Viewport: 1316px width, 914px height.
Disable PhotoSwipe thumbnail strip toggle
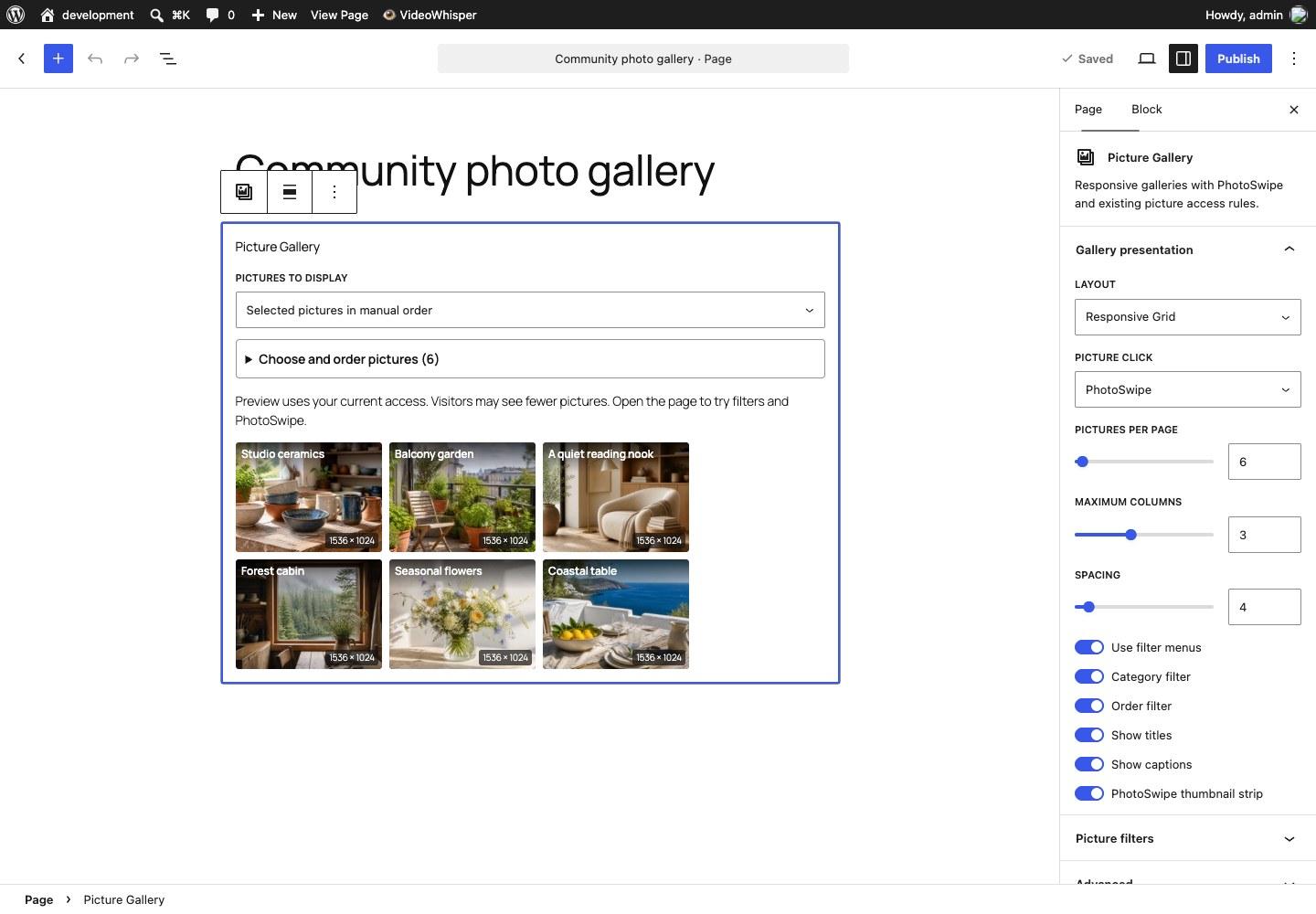(x=1089, y=793)
